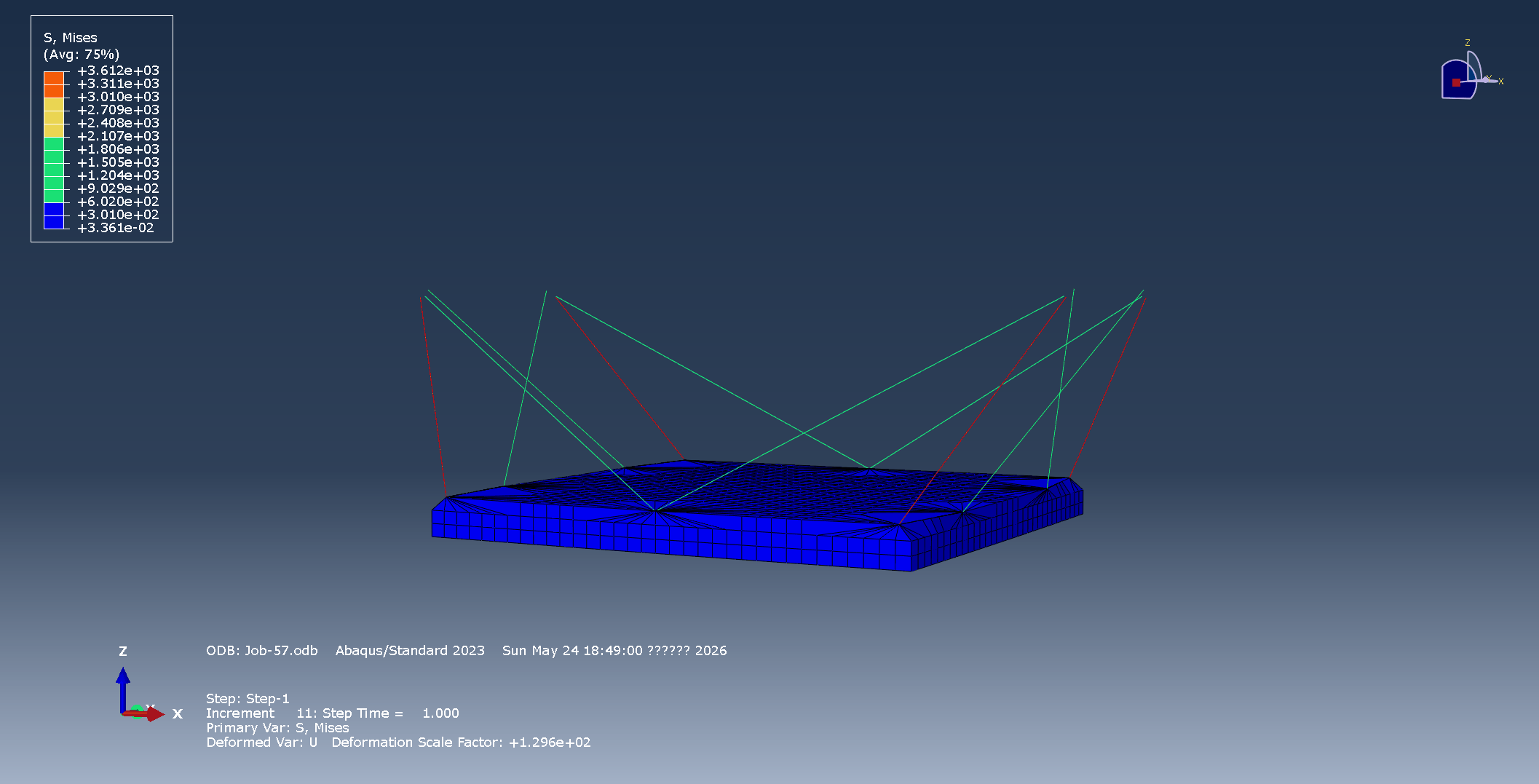Click the (Avg: 75%) legend subtitle
Screen dimensions: 1539x784
coord(82,55)
